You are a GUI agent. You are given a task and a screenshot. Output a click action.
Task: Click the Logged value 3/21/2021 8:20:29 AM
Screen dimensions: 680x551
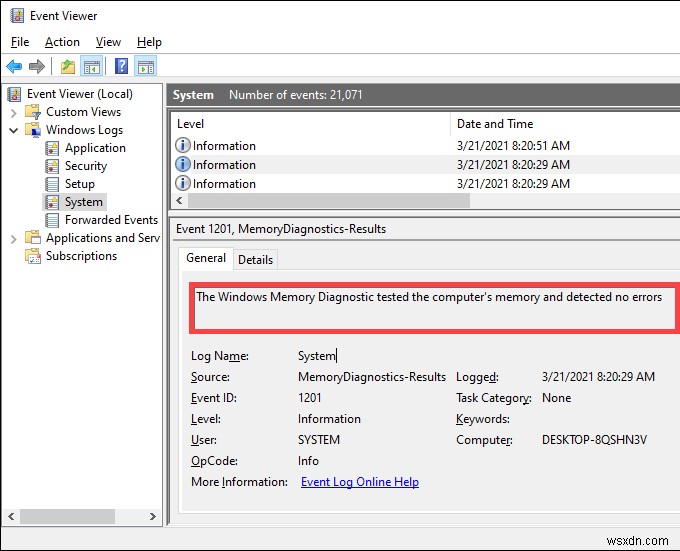click(598, 377)
